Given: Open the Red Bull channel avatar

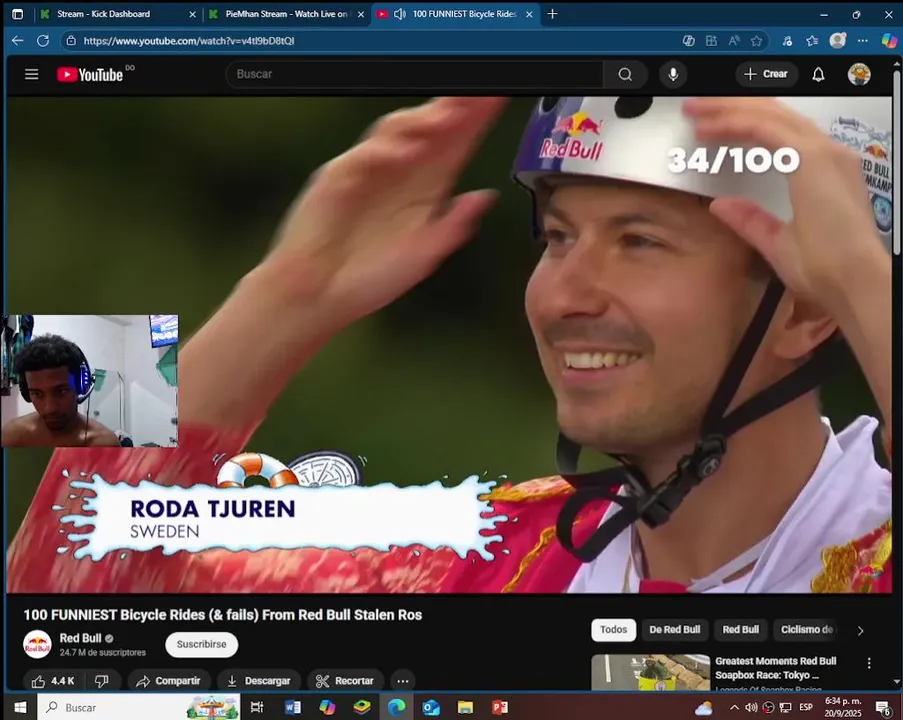Looking at the screenshot, I should [37, 645].
